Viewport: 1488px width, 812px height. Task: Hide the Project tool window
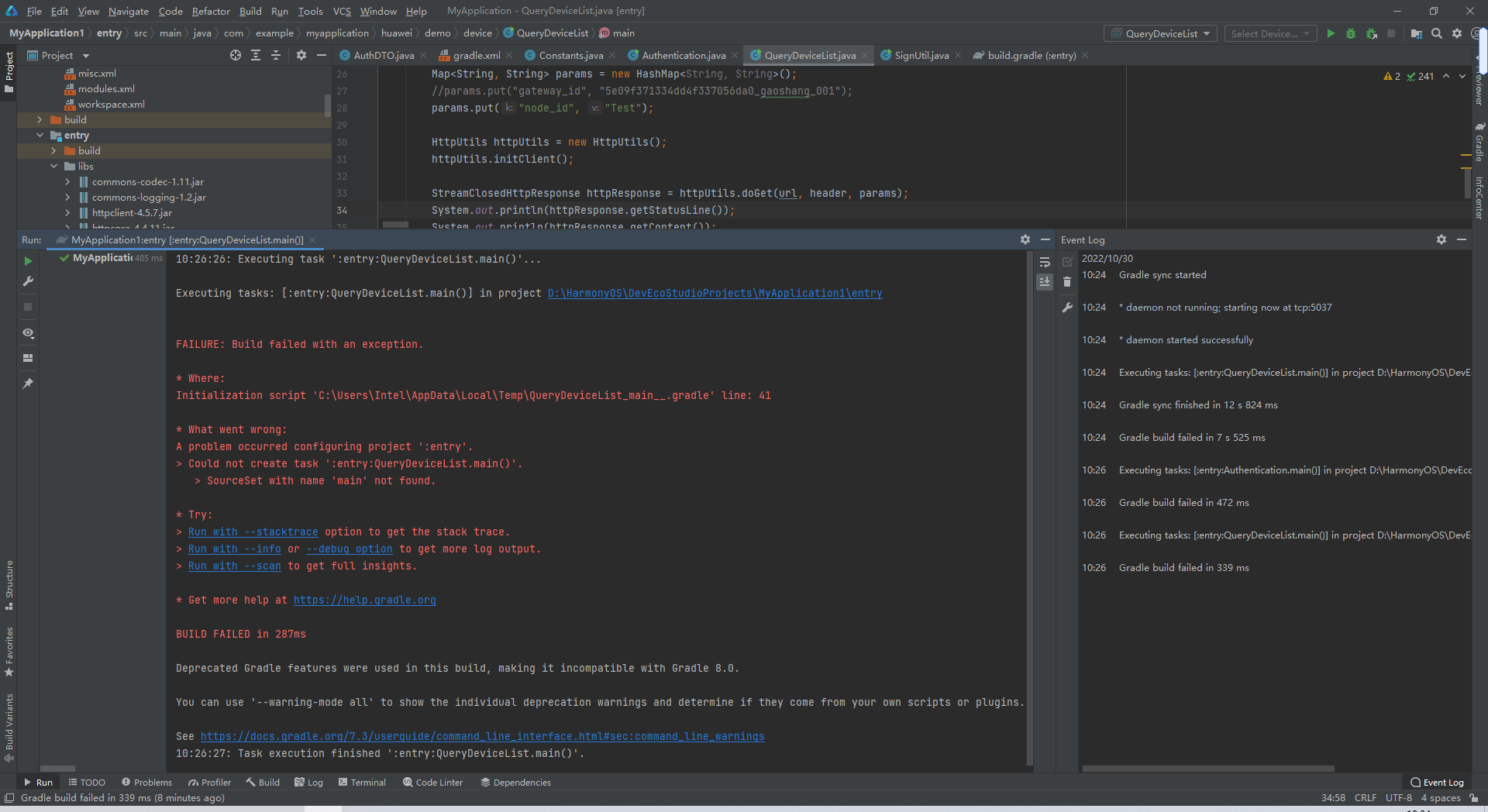322,55
